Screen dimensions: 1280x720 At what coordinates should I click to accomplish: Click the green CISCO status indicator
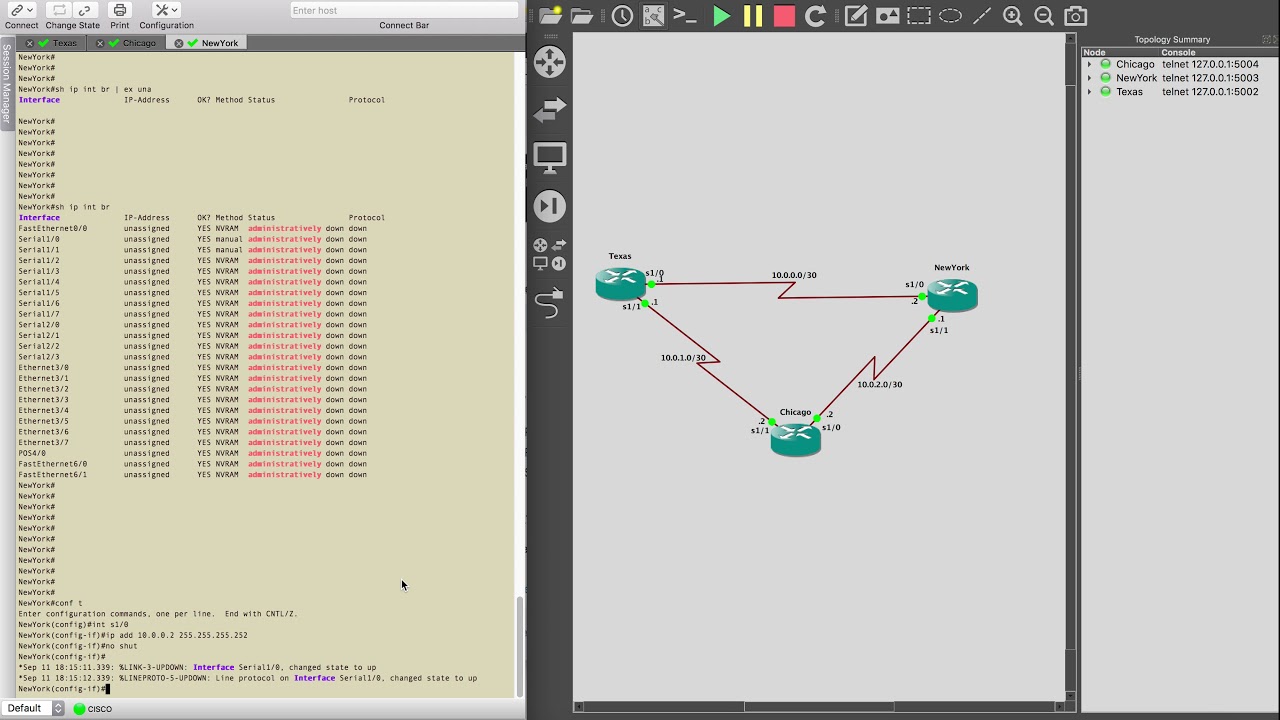79,709
